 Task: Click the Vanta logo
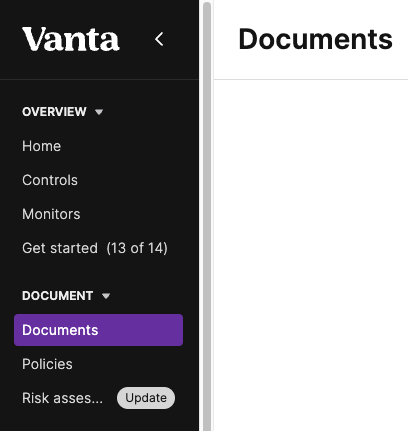[x=71, y=39]
